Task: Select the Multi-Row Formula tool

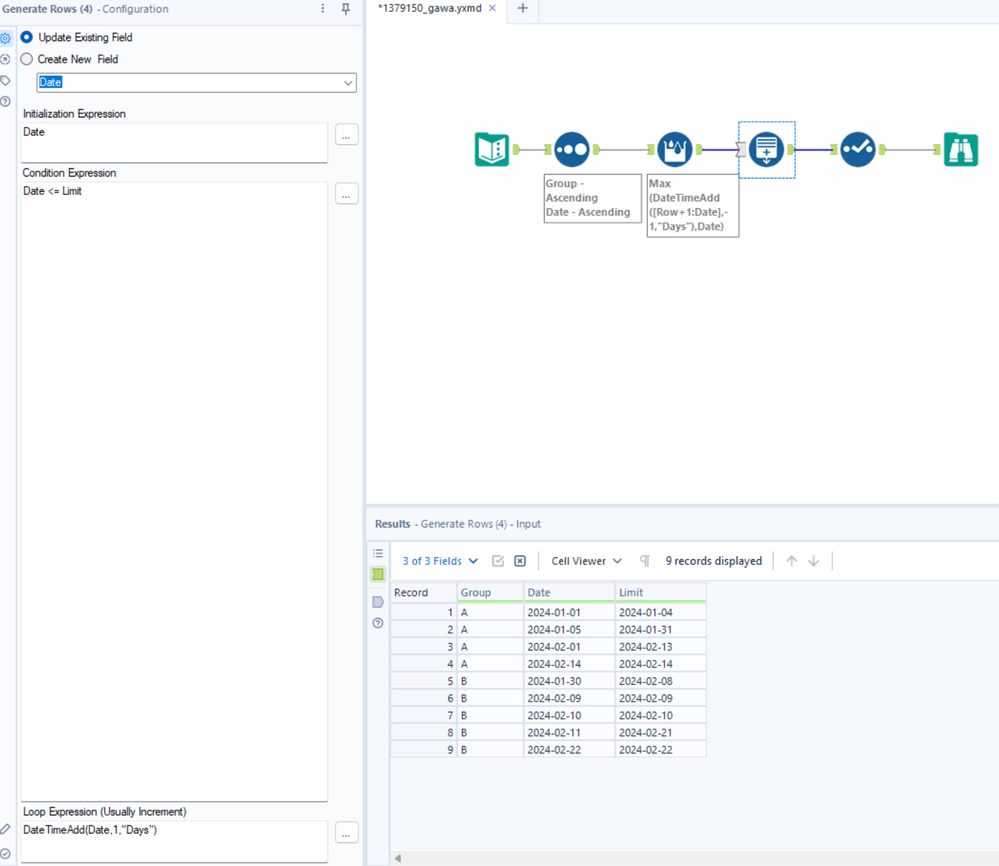Action: [x=675, y=149]
